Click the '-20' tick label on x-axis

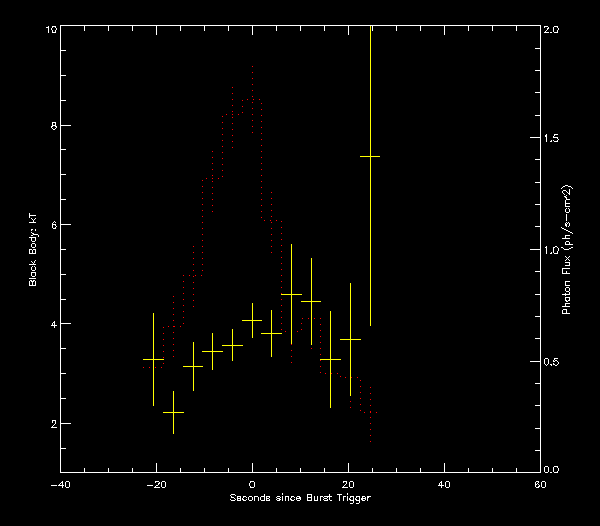click(155, 484)
